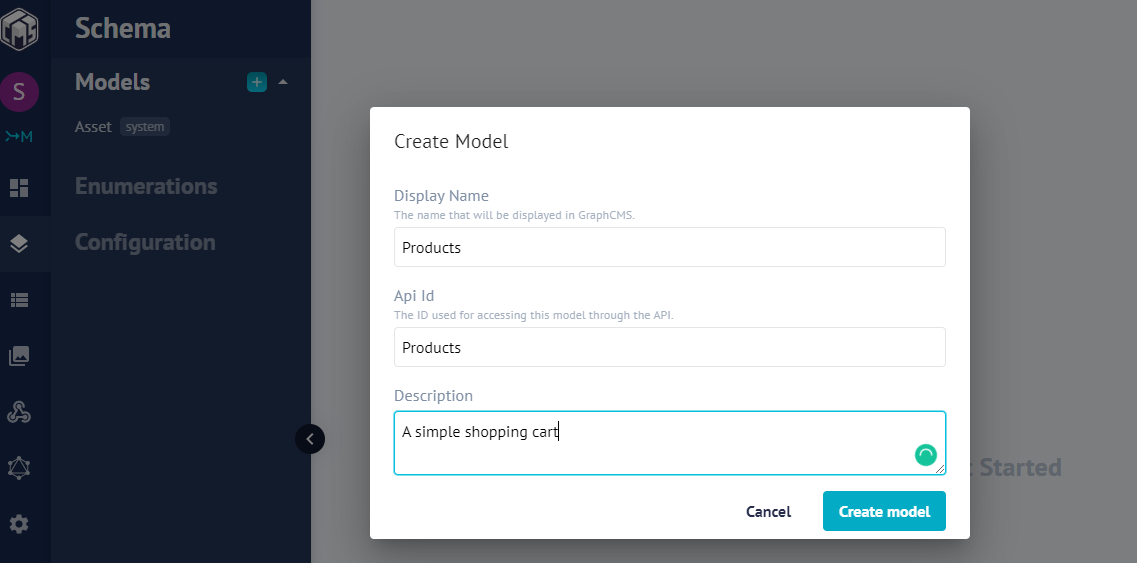Click the master environment branch icon

tap(19, 136)
